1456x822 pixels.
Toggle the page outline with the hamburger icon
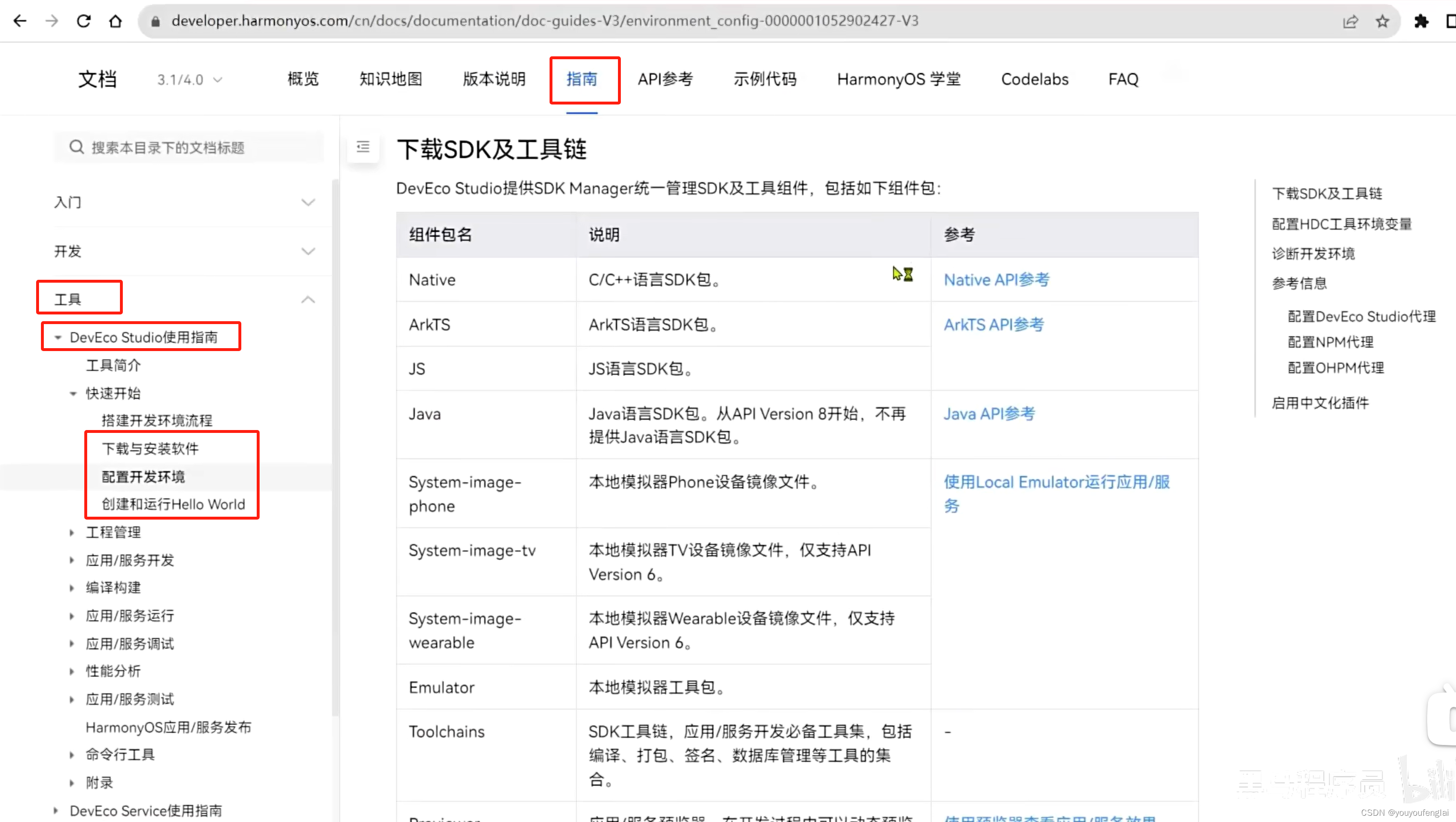(x=363, y=147)
